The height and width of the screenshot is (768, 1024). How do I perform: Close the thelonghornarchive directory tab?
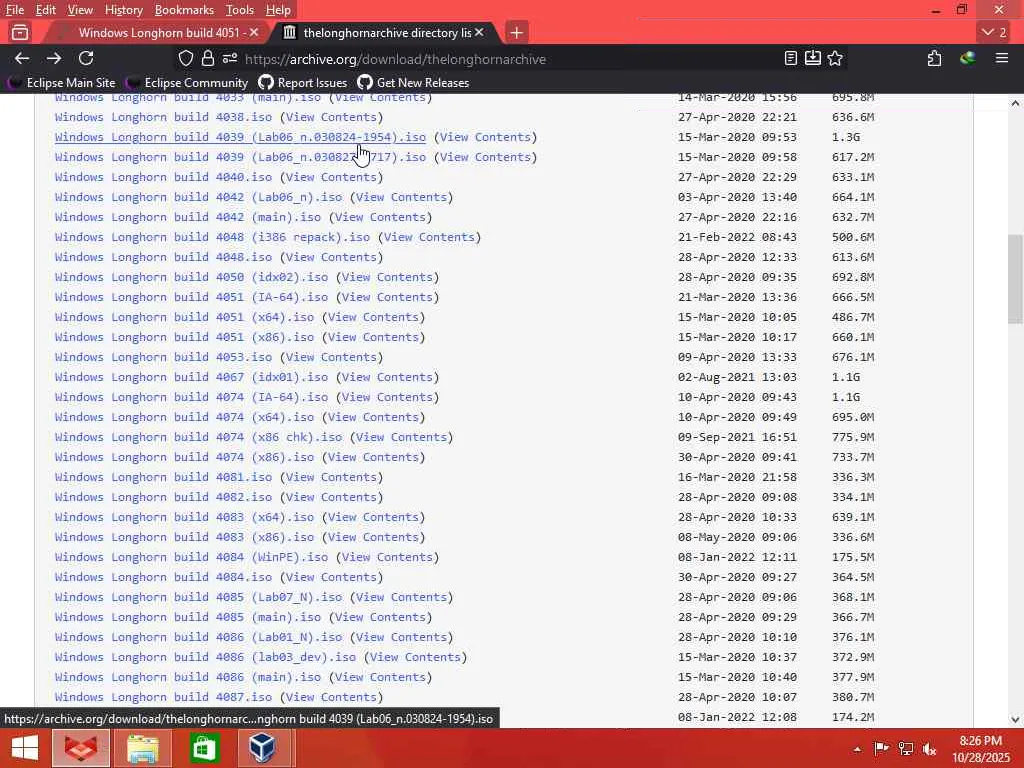pos(479,32)
